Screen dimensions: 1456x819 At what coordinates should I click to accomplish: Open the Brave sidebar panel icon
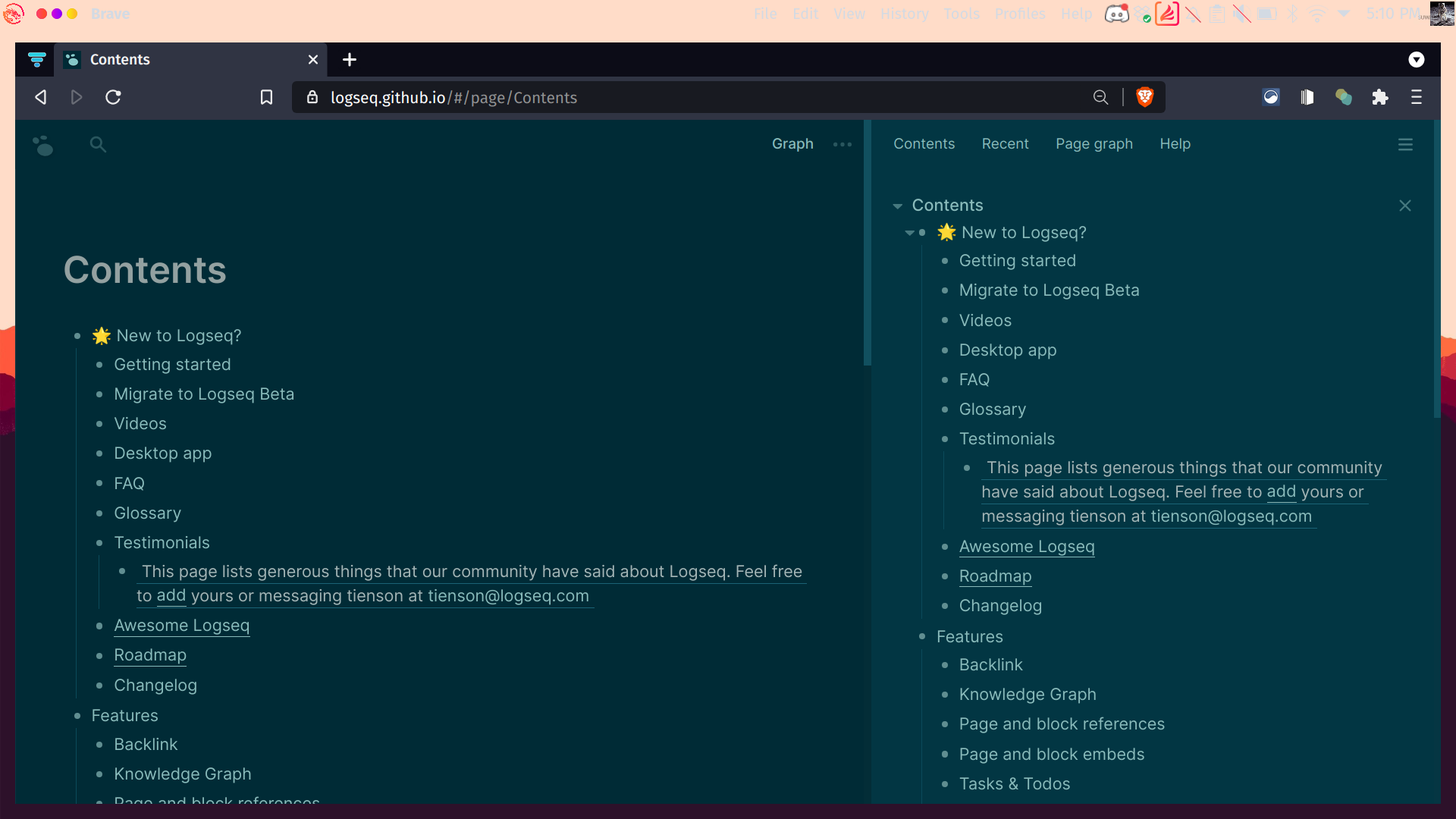pos(1307,97)
